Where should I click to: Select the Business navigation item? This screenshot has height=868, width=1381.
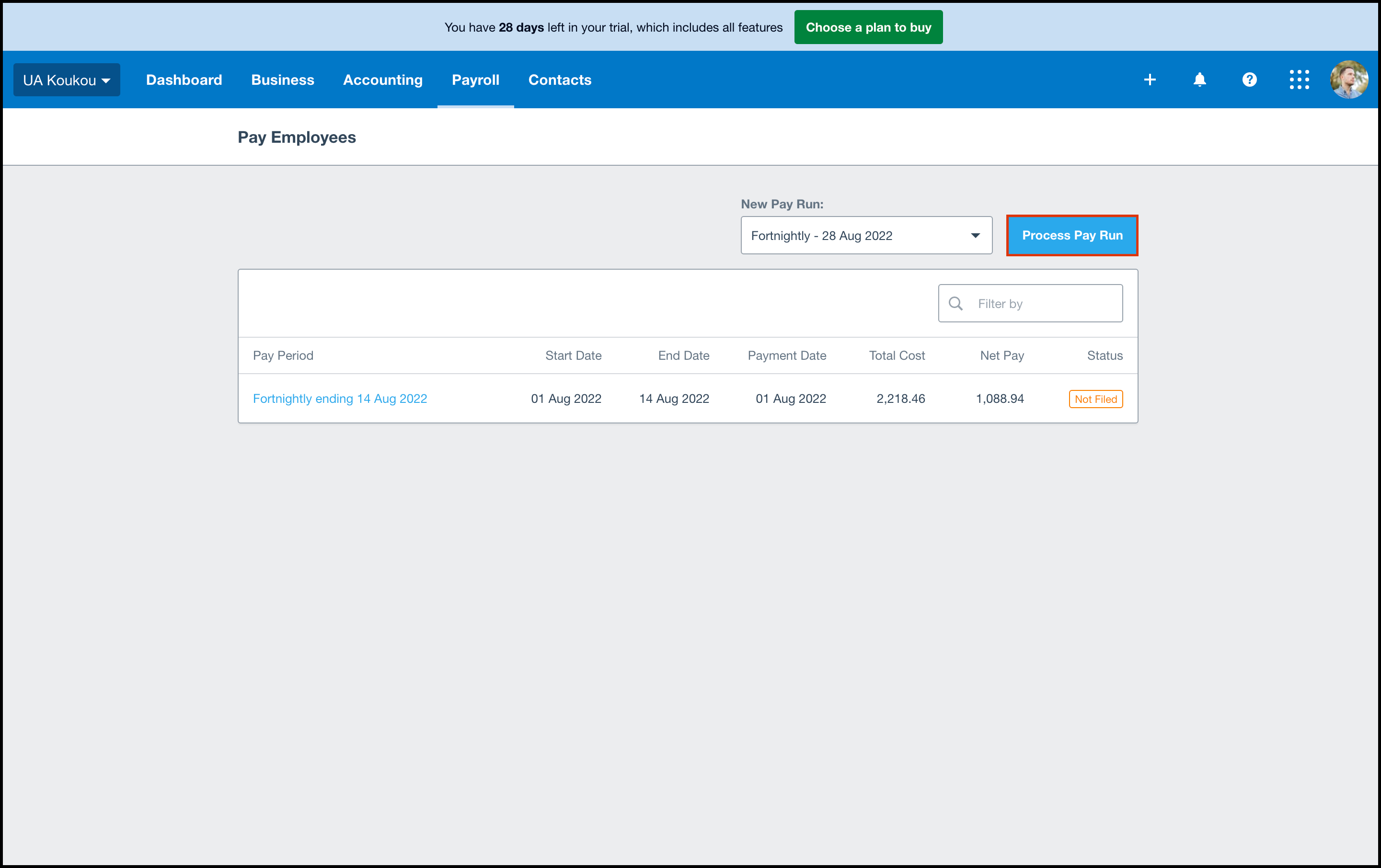click(x=282, y=80)
